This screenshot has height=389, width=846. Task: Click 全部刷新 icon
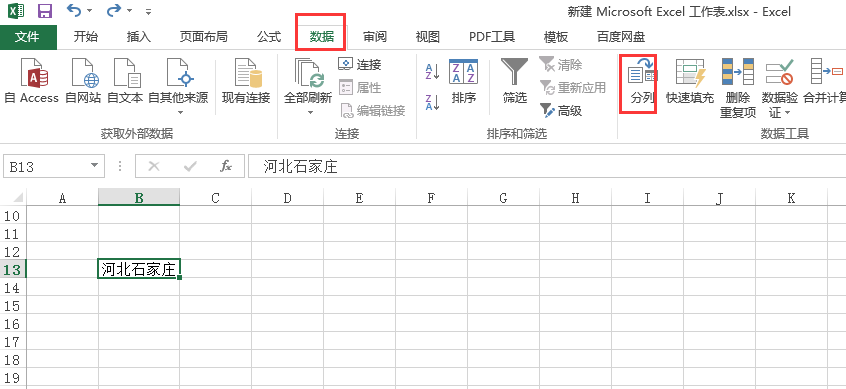[308, 74]
